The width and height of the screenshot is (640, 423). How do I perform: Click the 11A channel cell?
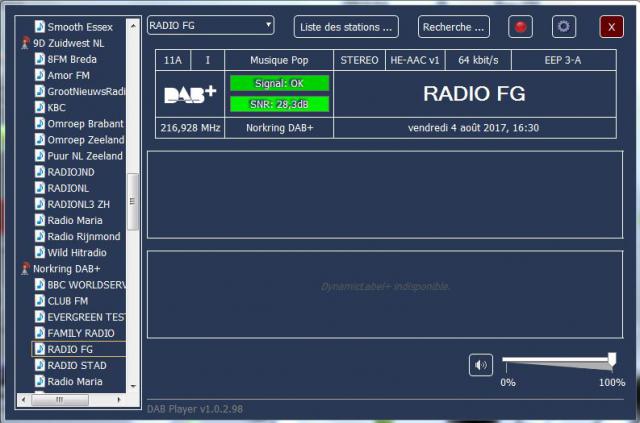pos(173,60)
